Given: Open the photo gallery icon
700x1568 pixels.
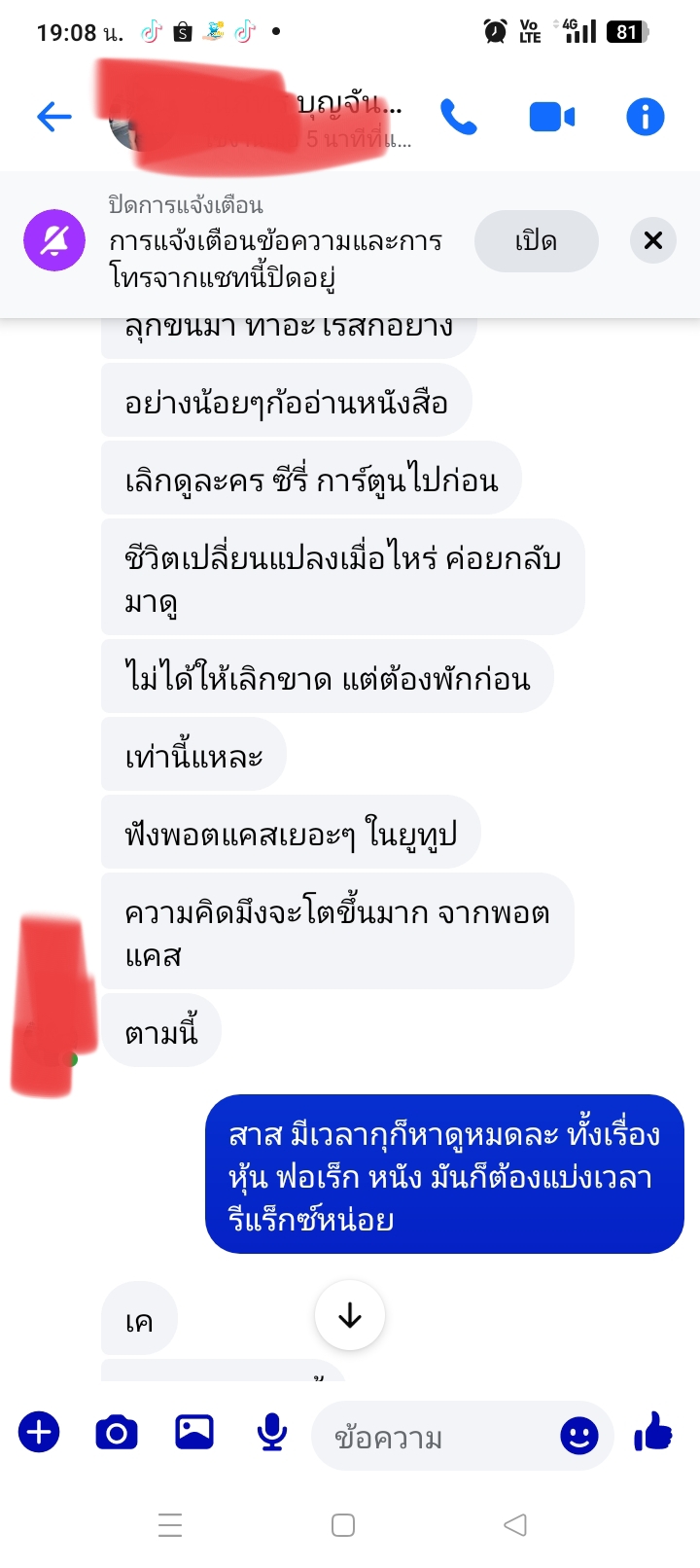Looking at the screenshot, I should click(194, 1432).
